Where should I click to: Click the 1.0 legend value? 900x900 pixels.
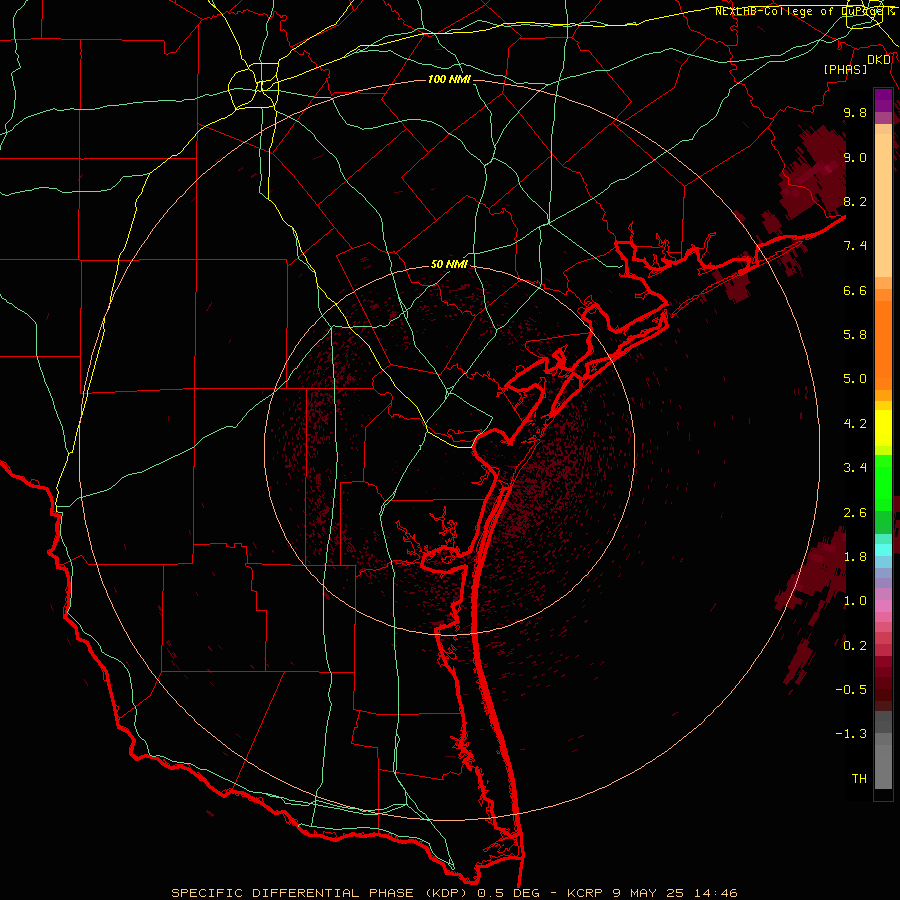point(855,601)
